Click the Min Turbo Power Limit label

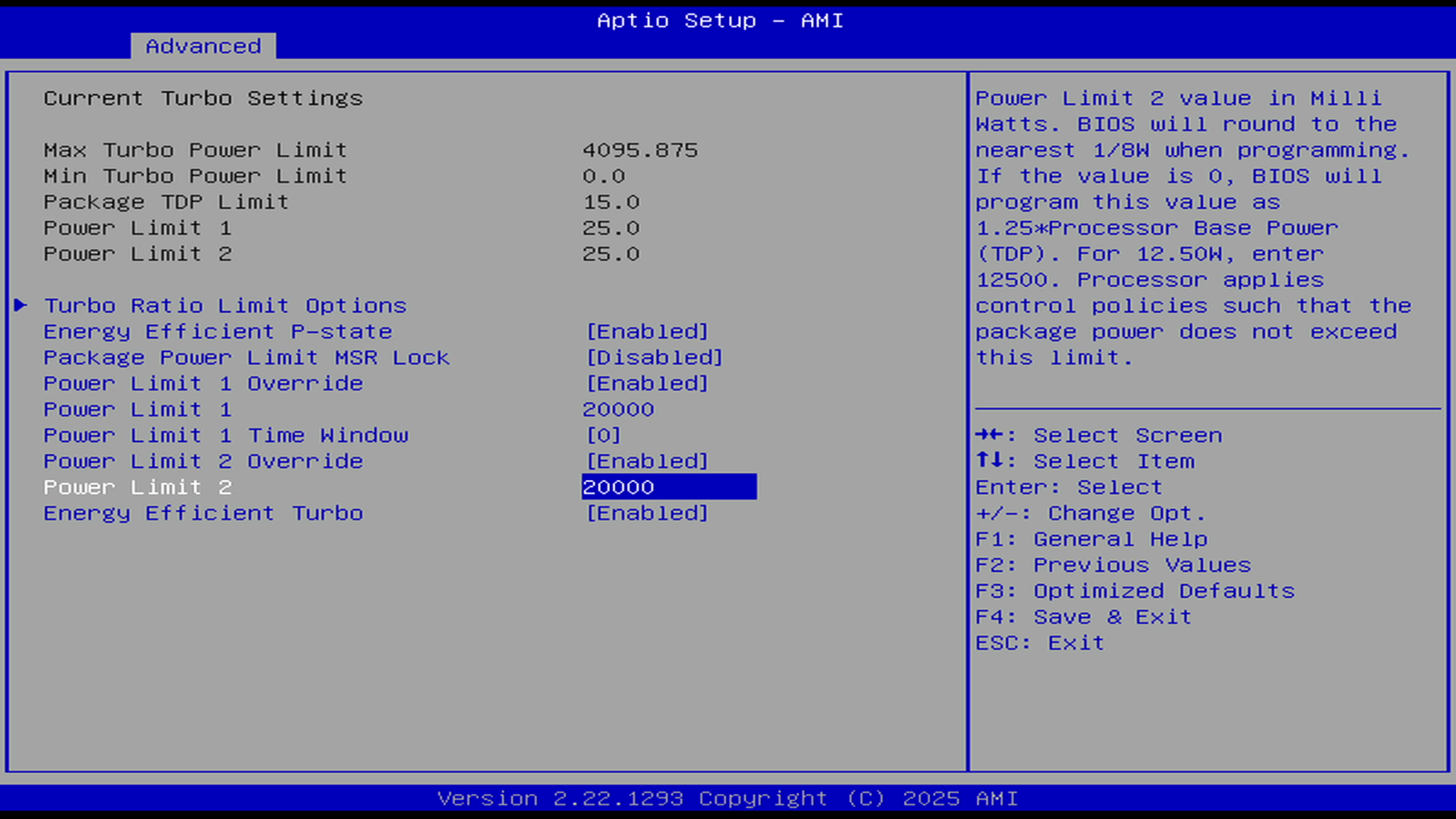196,176
